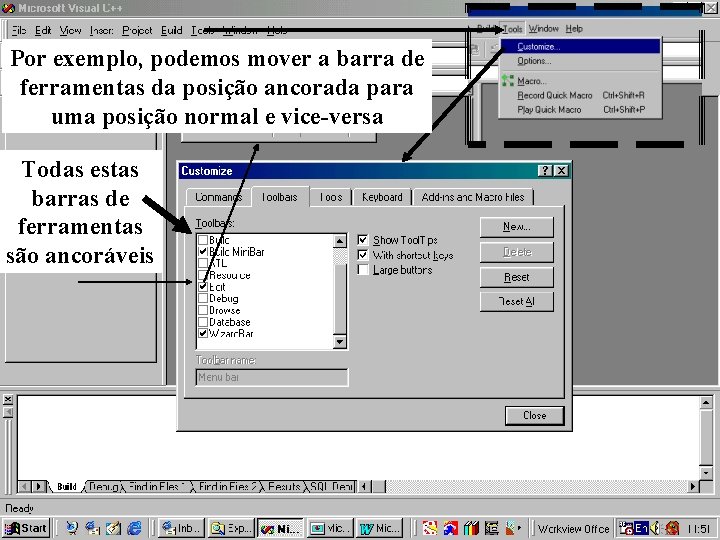720x540 pixels.
Task: Uncheck the Edit toolbar checkbox
Action: click(x=203, y=287)
